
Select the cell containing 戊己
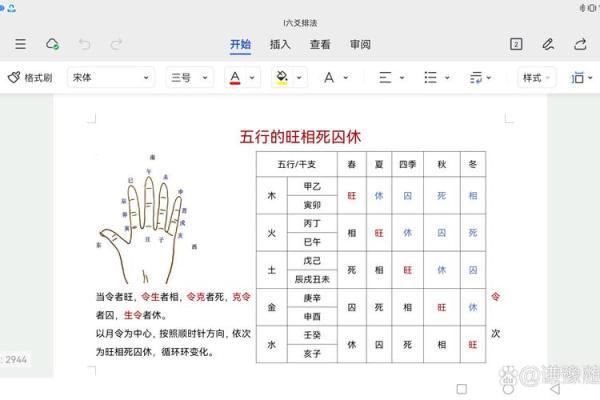[x=312, y=261]
